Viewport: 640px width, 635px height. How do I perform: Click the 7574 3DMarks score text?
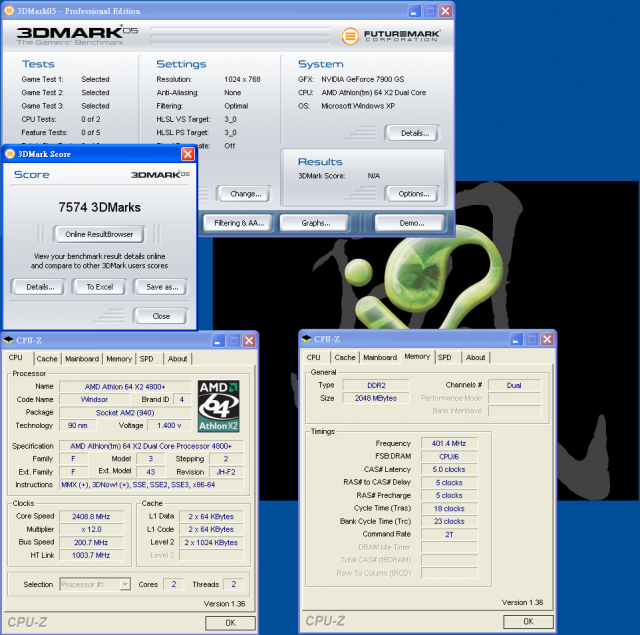(99, 207)
